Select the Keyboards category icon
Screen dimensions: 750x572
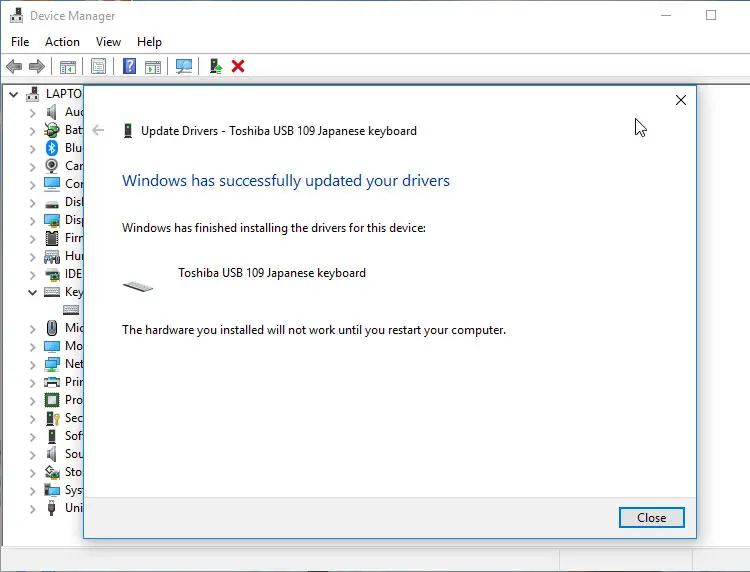[x=52, y=292]
